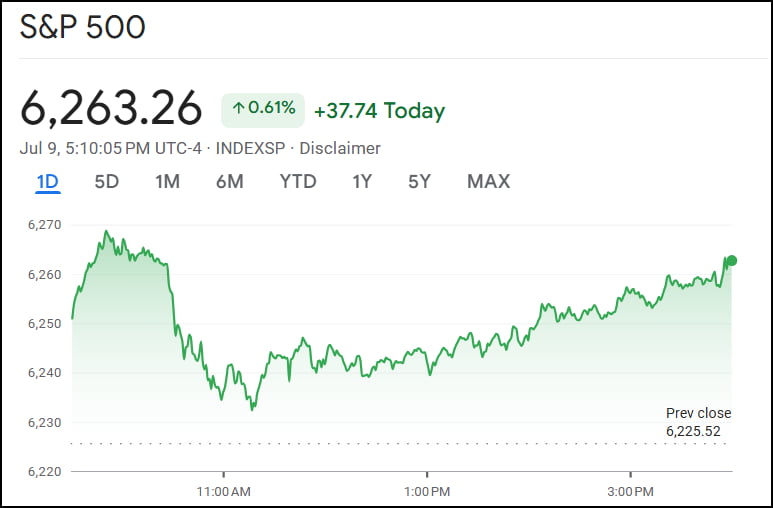Select the 1D time range tab
This screenshot has width=773, height=508.
pos(47,182)
